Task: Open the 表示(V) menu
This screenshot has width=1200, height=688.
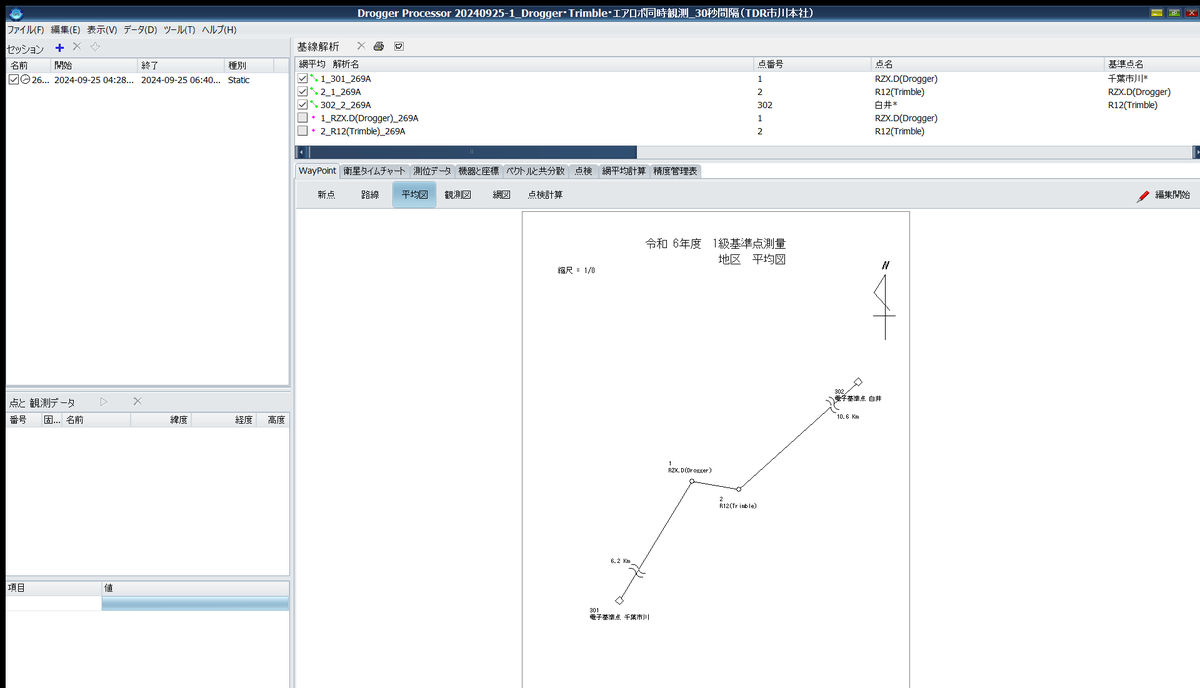Action: click(x=102, y=30)
